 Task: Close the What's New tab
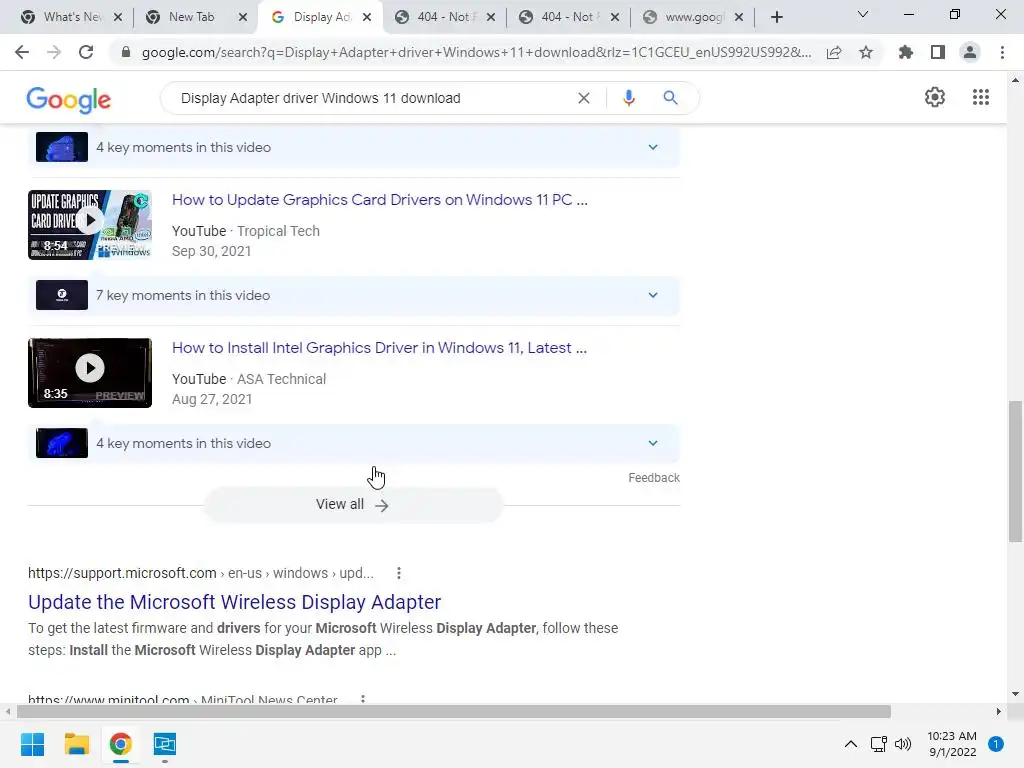(x=118, y=17)
